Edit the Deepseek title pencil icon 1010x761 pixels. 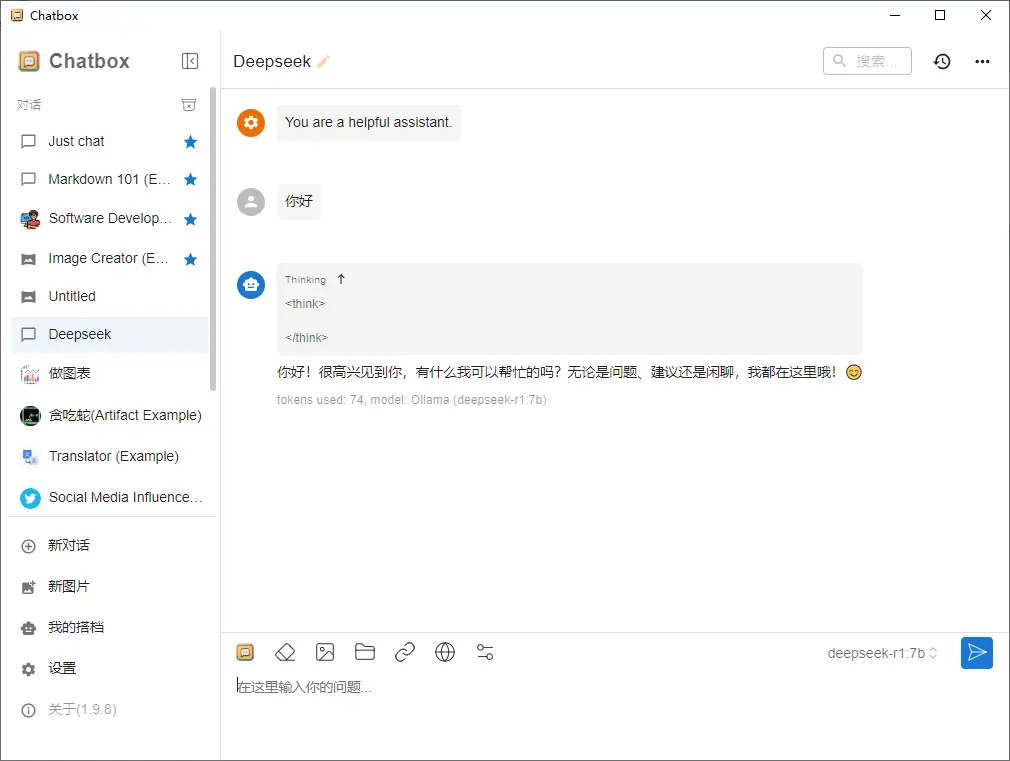[x=323, y=61]
